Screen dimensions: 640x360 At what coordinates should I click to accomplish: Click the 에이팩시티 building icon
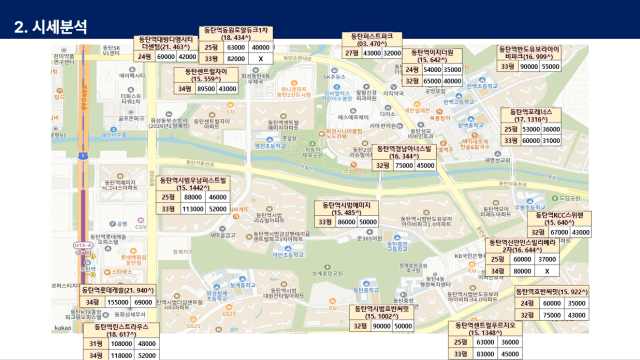pyautogui.click(x=132, y=70)
